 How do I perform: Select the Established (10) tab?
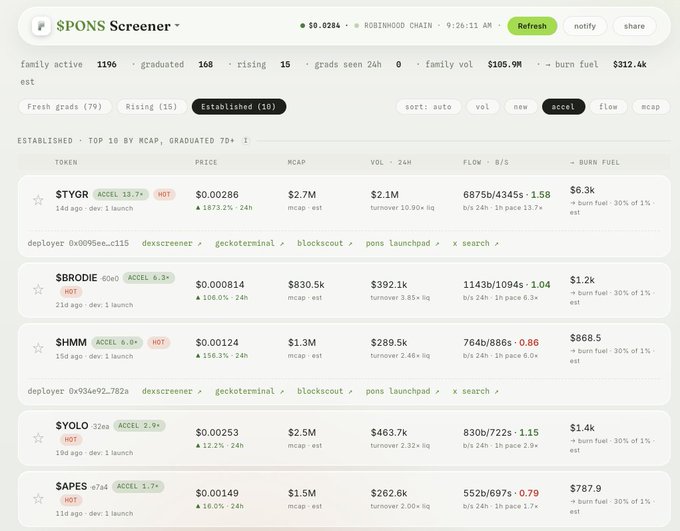(239, 107)
